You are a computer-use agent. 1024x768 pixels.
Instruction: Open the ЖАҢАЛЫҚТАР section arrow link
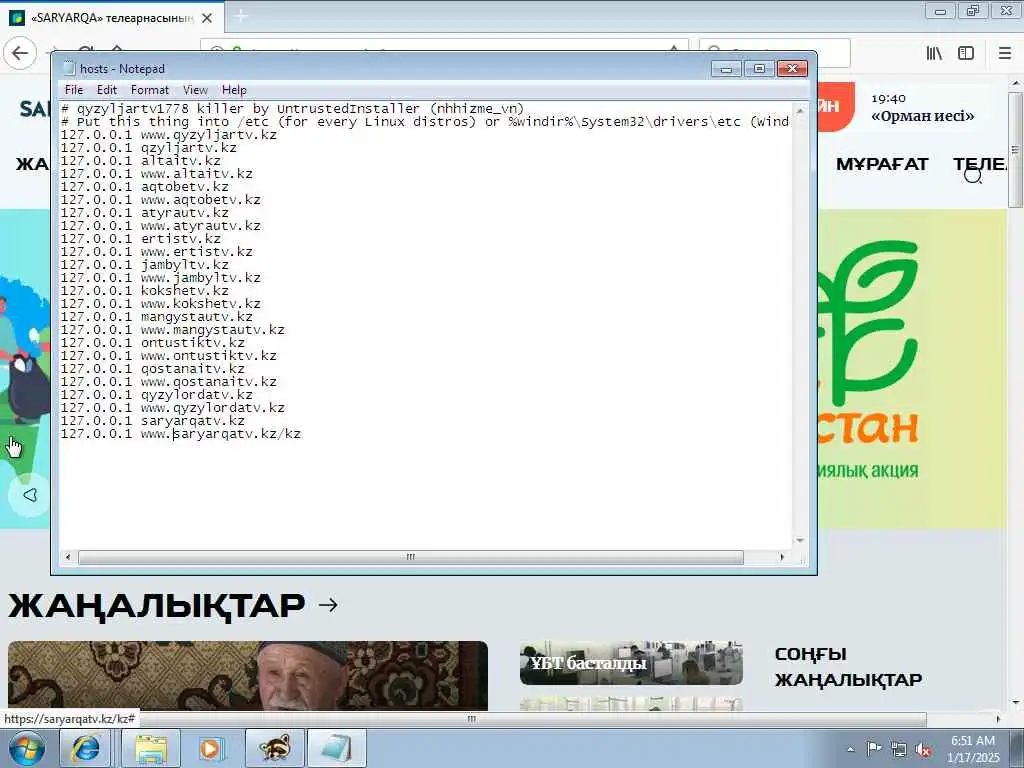(328, 605)
